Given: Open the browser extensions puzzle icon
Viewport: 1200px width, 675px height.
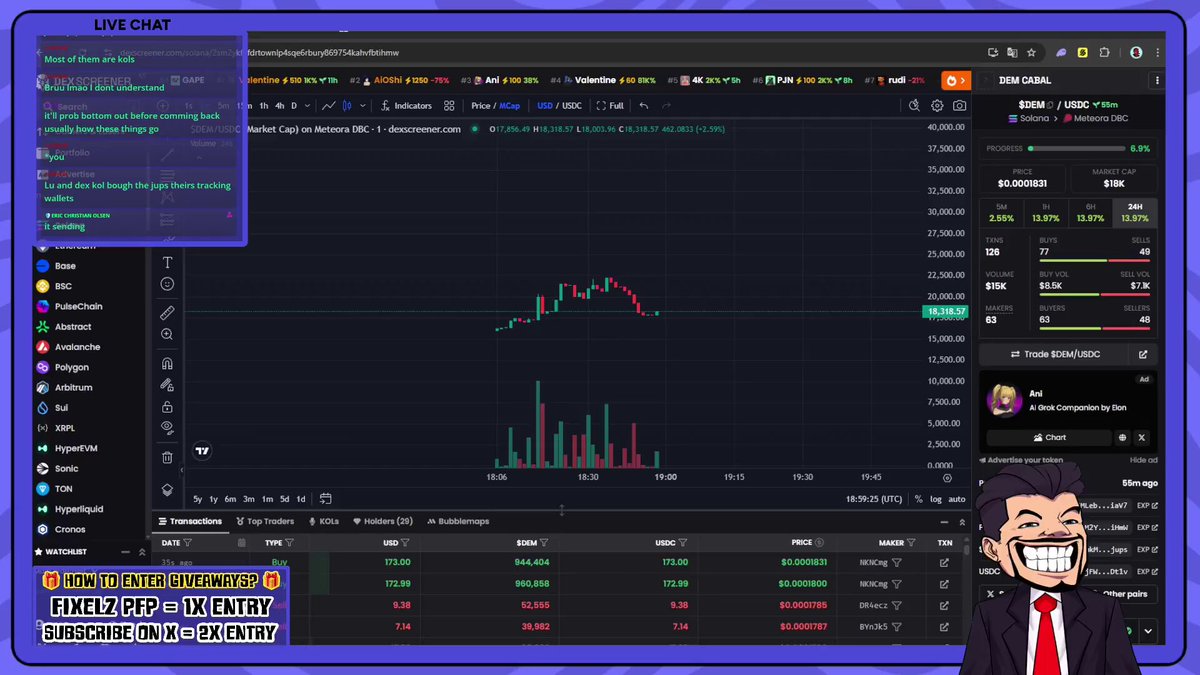Looking at the screenshot, I should (x=1105, y=52).
